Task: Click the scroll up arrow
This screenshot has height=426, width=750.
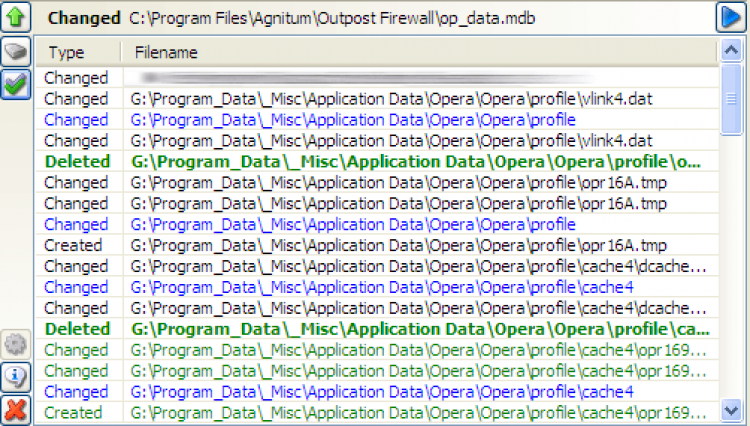Action: pyautogui.click(x=731, y=50)
